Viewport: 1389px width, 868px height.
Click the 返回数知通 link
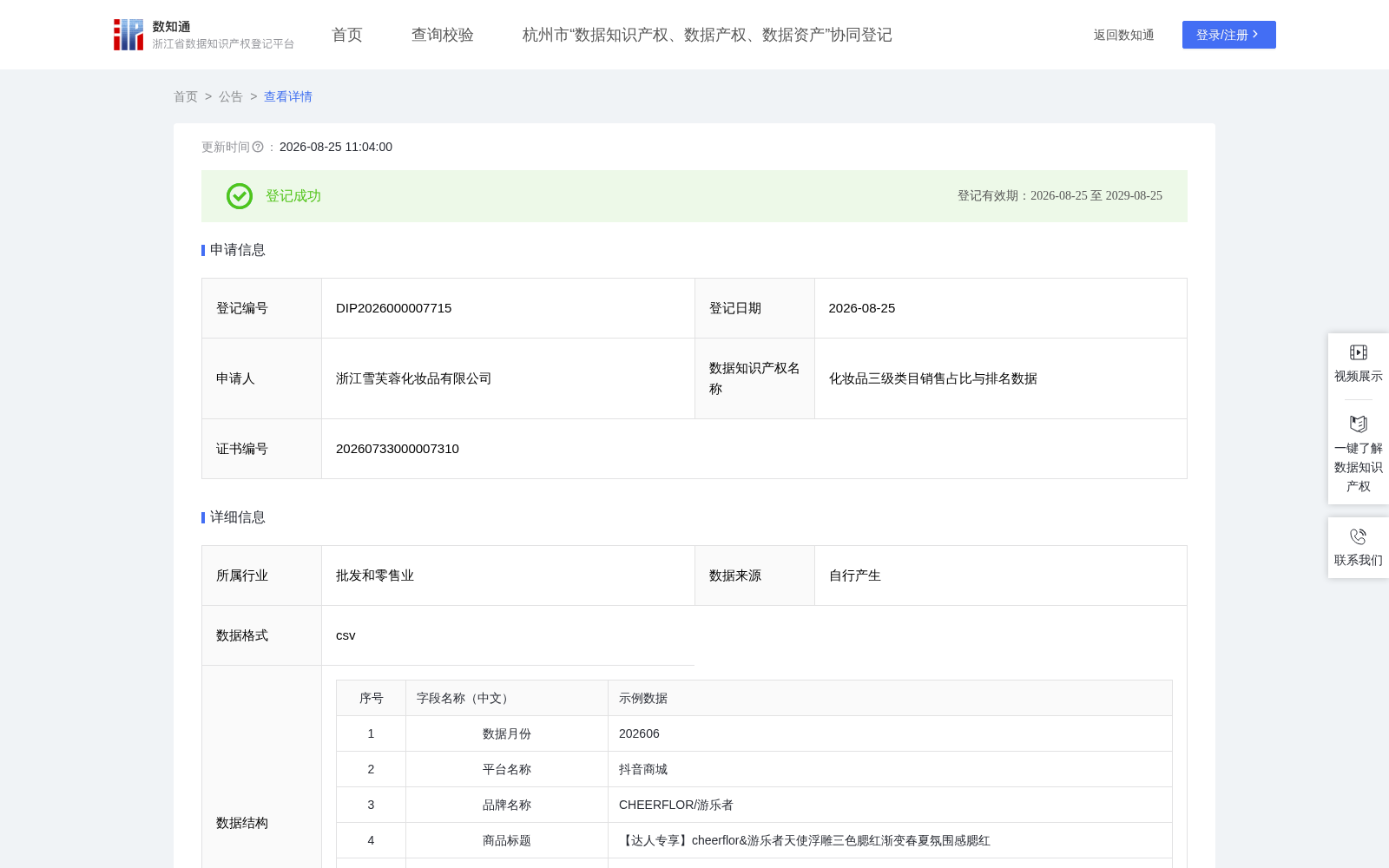click(1124, 35)
